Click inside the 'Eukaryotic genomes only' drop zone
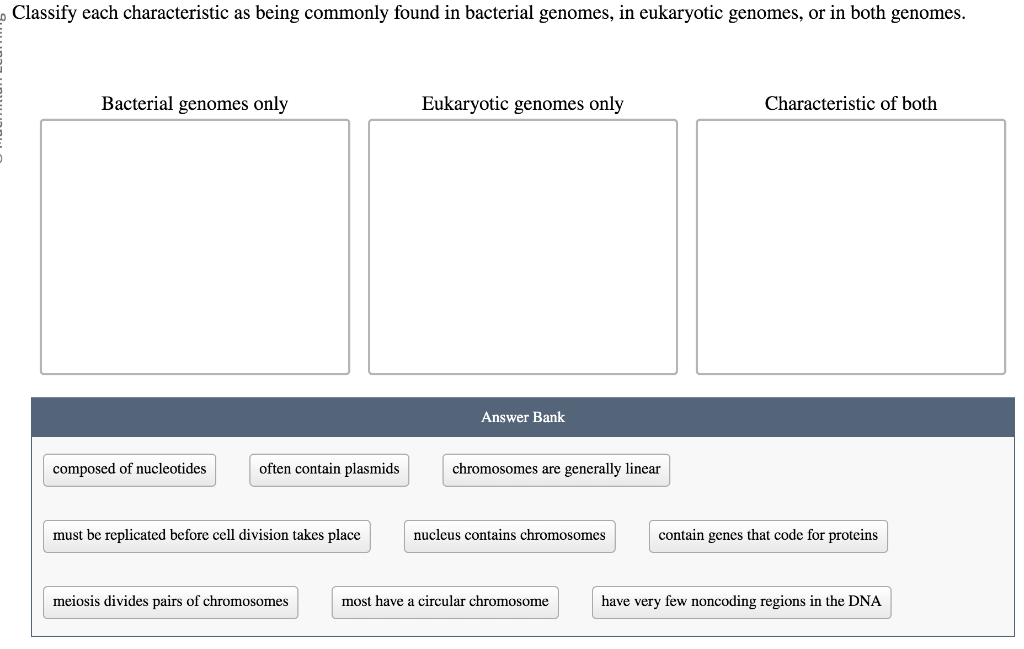Image resolution: width=1024 pixels, height=649 pixels. pyautogui.click(x=522, y=246)
